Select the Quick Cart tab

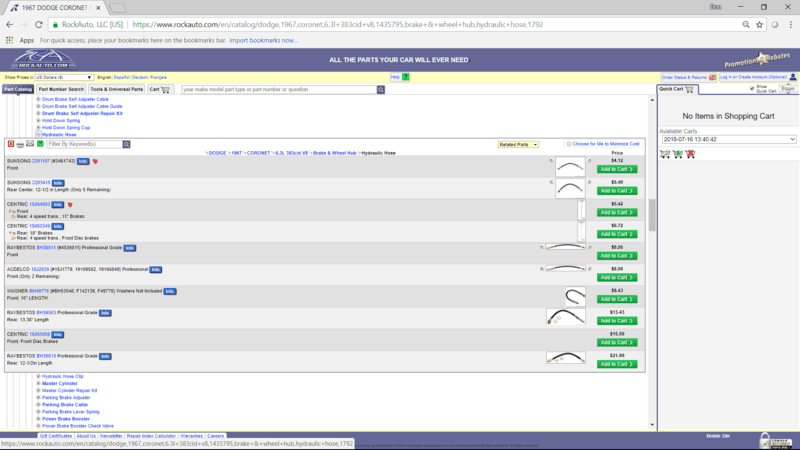(x=677, y=89)
